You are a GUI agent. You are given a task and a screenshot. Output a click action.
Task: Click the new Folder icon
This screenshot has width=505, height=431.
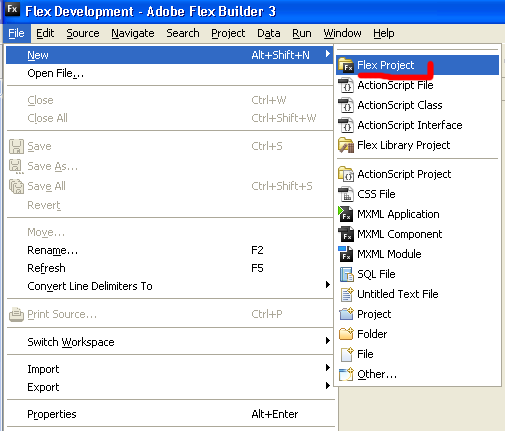[346, 334]
